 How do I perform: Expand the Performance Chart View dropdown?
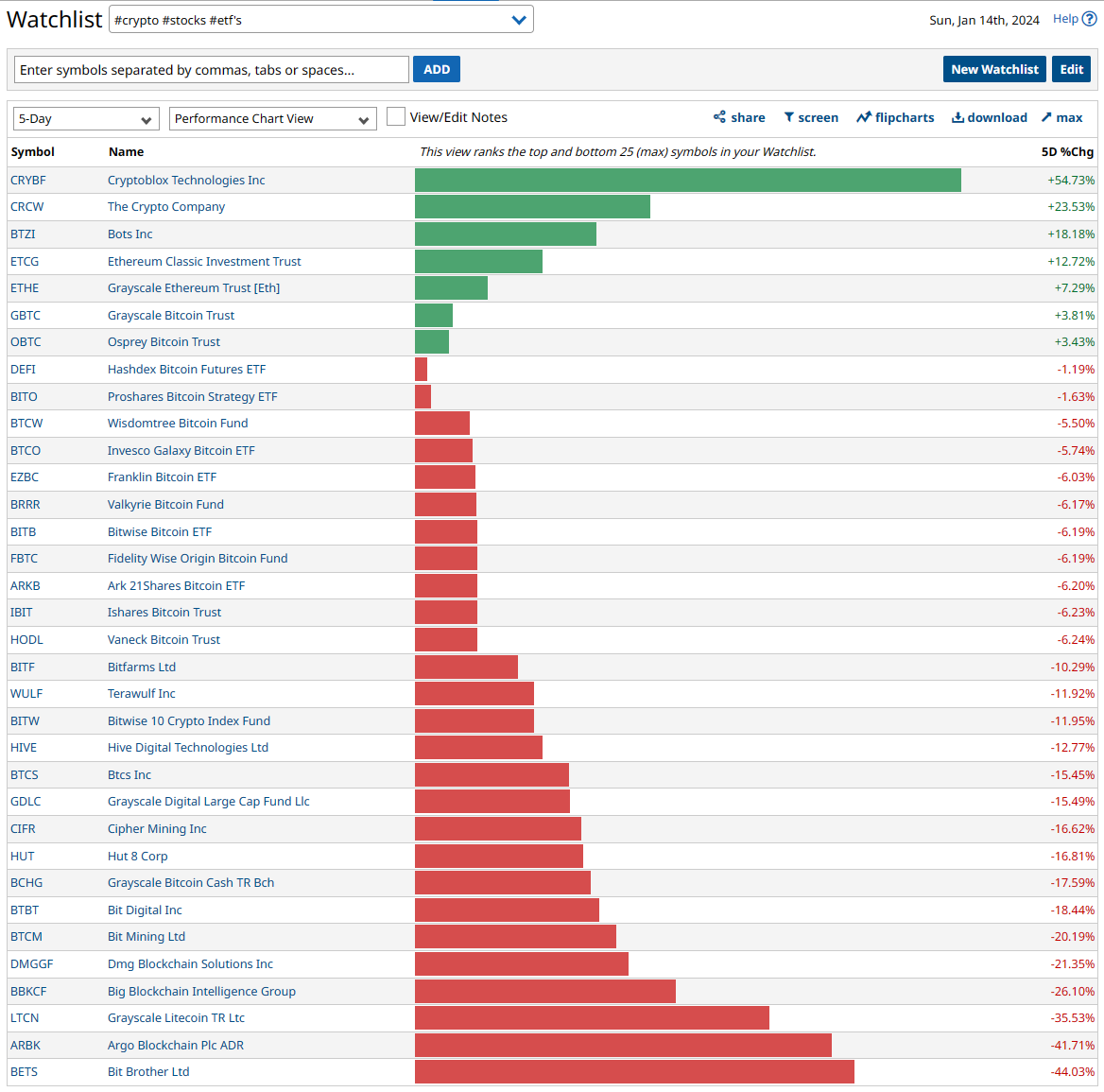272,119
